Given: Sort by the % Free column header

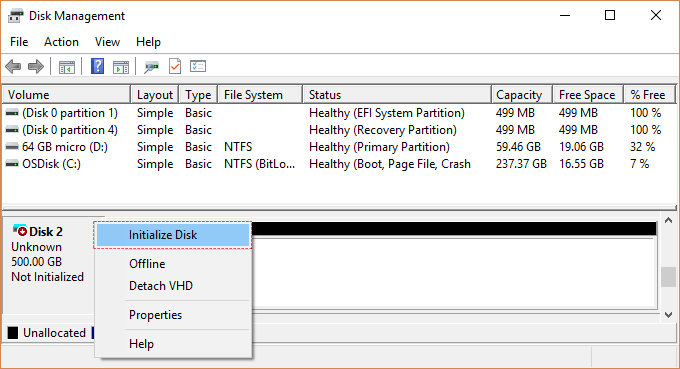Looking at the screenshot, I should [650, 95].
